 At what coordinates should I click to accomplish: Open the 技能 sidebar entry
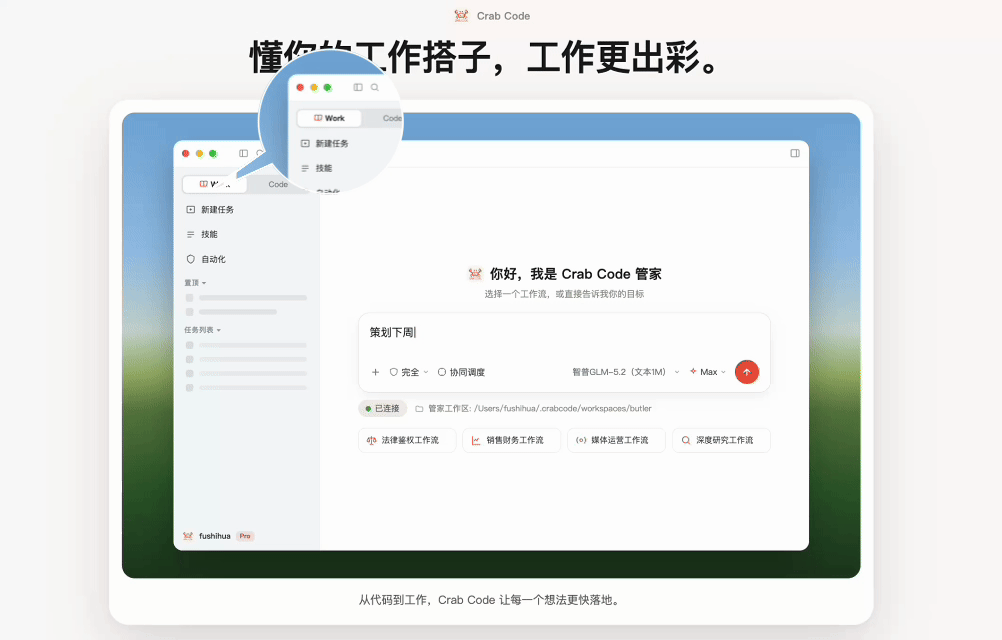(202, 234)
